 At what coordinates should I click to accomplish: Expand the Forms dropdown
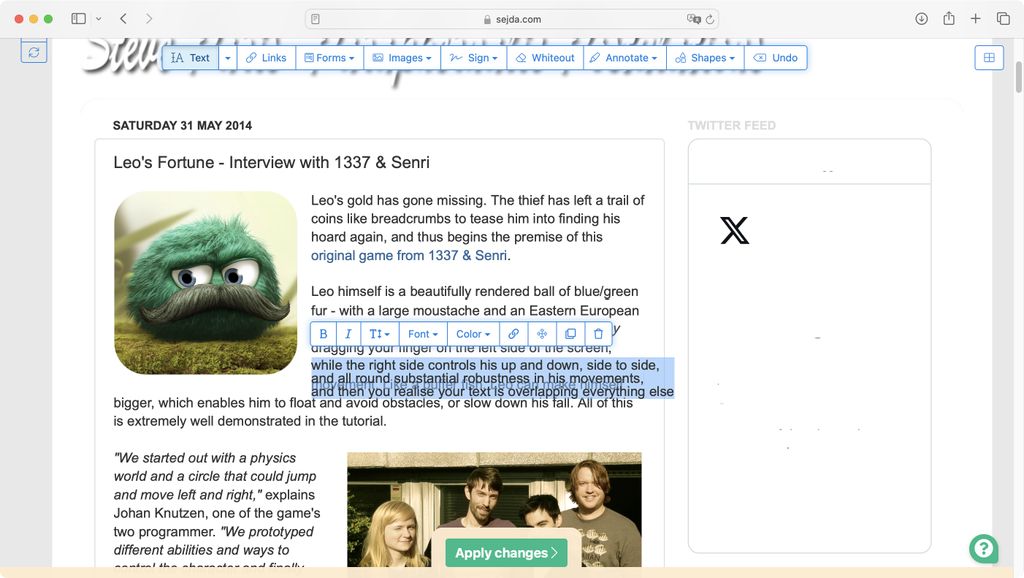coord(330,57)
